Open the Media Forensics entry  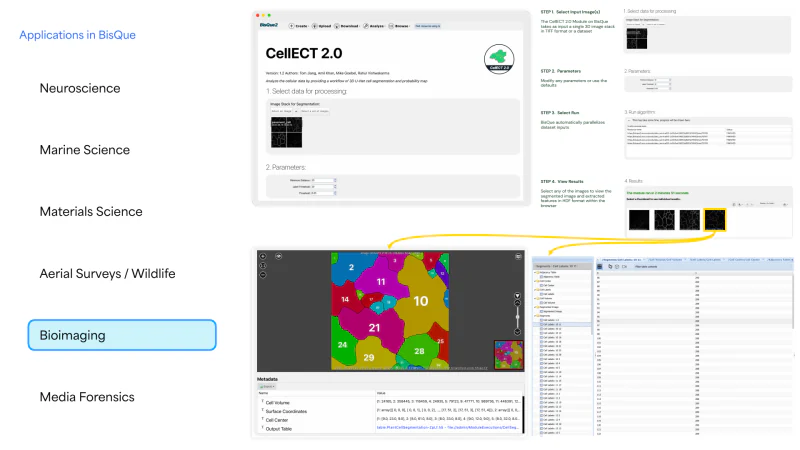point(87,397)
